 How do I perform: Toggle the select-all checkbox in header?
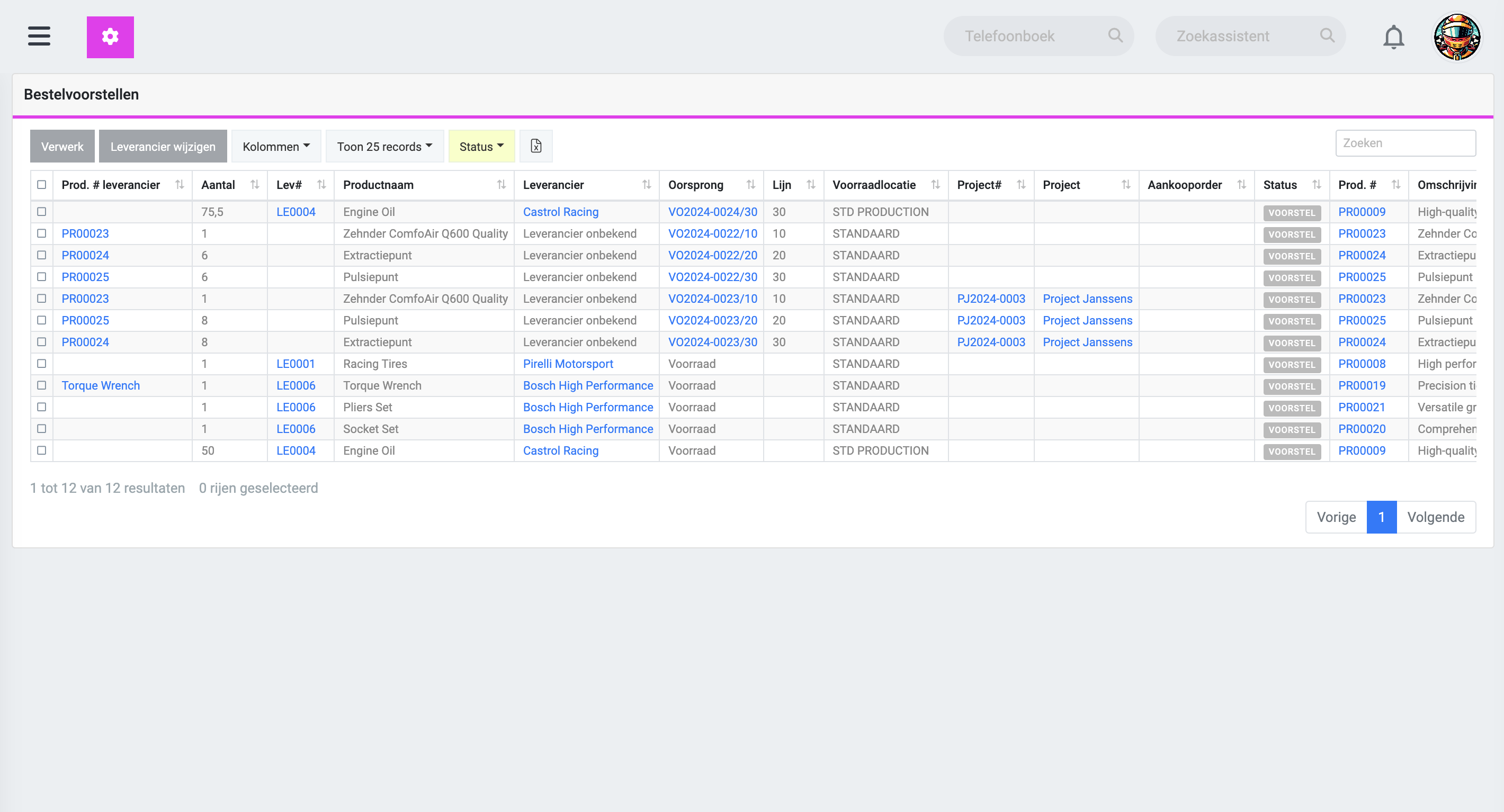42,184
